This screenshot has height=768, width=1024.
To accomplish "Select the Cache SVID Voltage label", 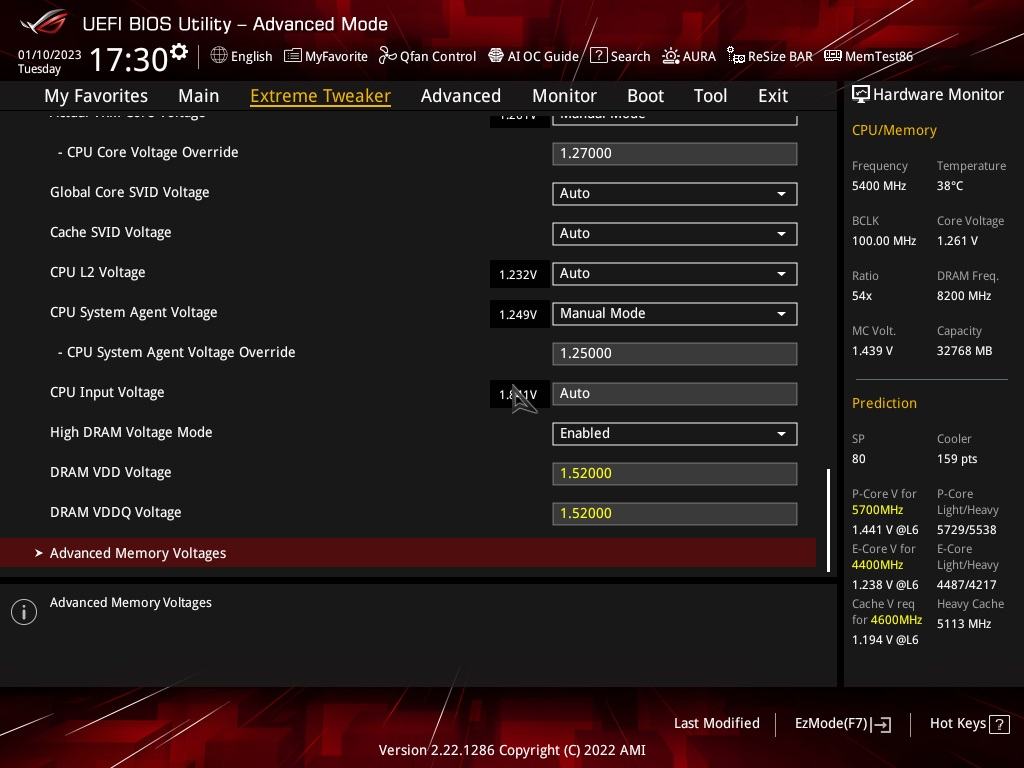I will 110,232.
